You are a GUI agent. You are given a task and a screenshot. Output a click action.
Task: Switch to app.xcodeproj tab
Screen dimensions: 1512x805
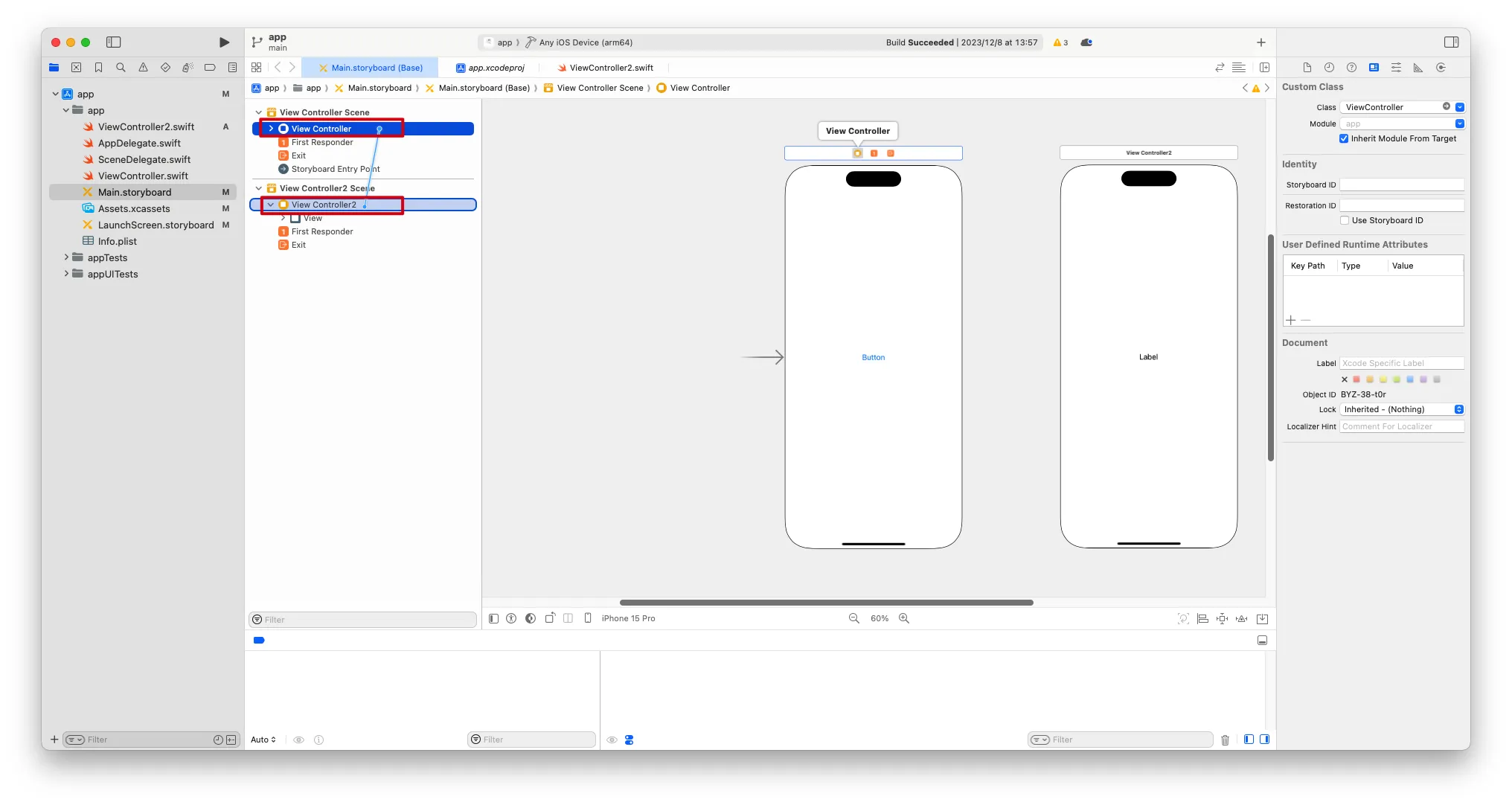pyautogui.click(x=490, y=68)
